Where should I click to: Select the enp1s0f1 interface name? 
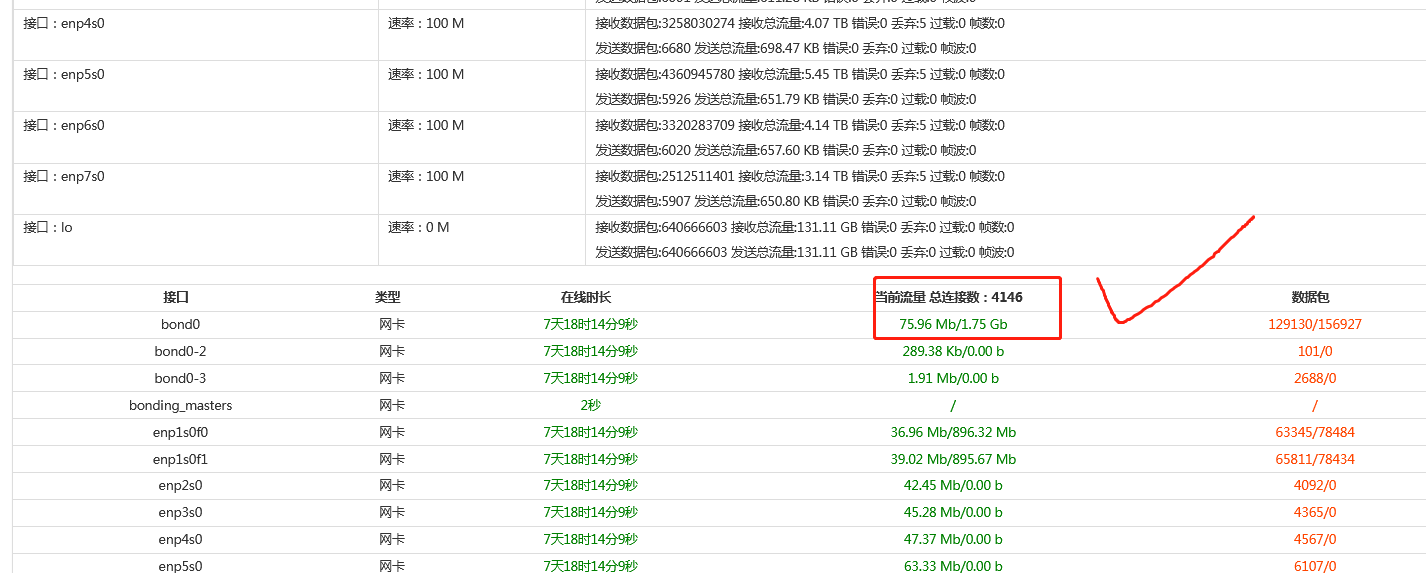[180, 460]
